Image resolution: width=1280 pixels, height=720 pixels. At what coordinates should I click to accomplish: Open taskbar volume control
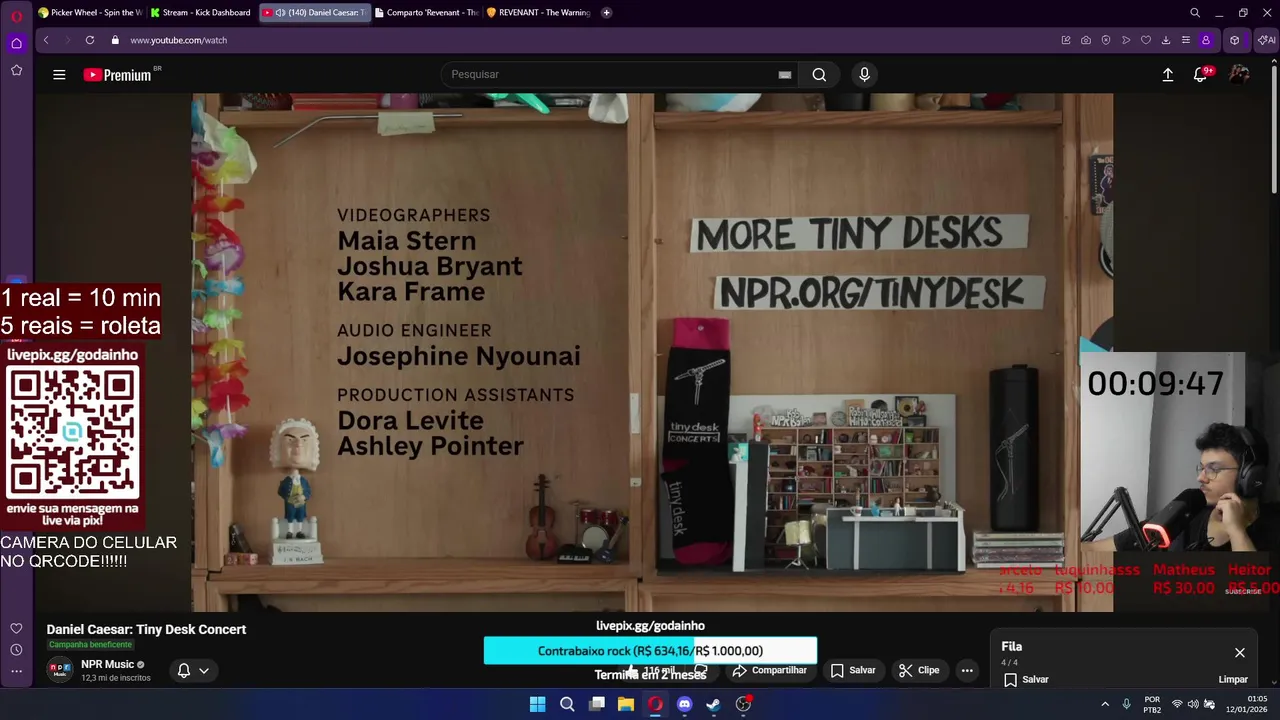(1193, 704)
